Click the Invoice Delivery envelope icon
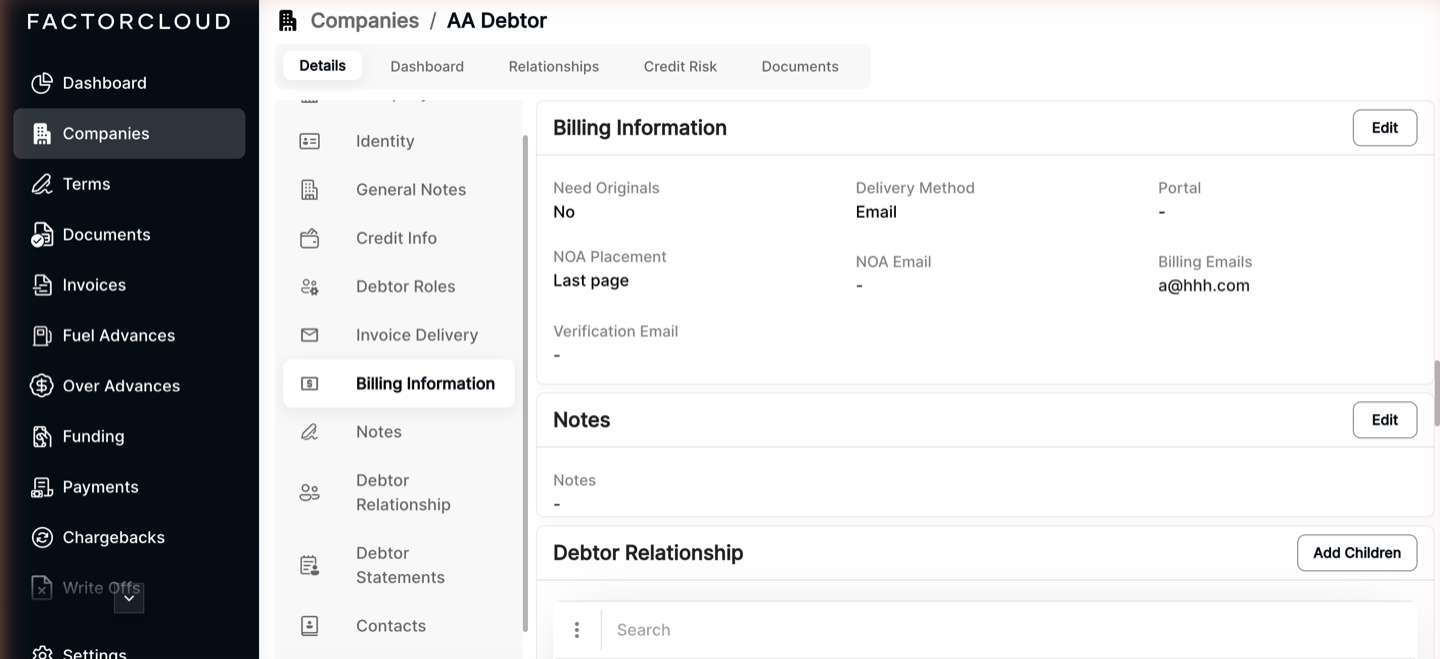1440x659 pixels. coord(310,335)
